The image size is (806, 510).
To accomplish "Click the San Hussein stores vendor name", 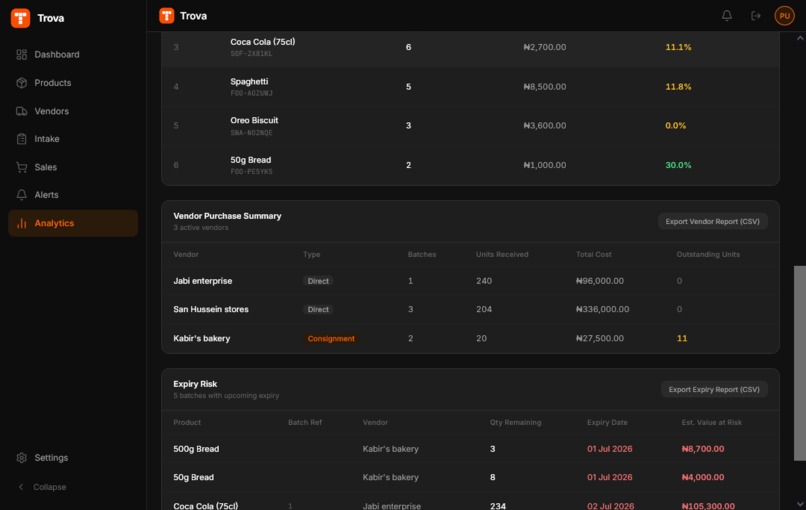I will tap(211, 309).
